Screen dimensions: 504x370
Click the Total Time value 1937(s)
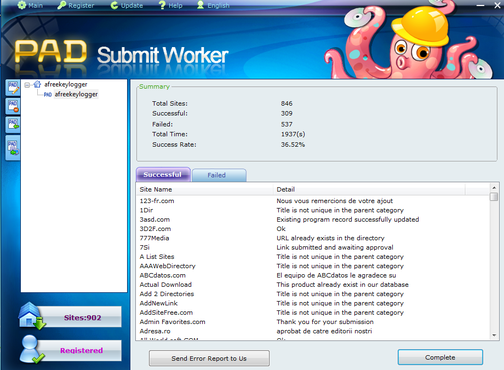(x=293, y=134)
